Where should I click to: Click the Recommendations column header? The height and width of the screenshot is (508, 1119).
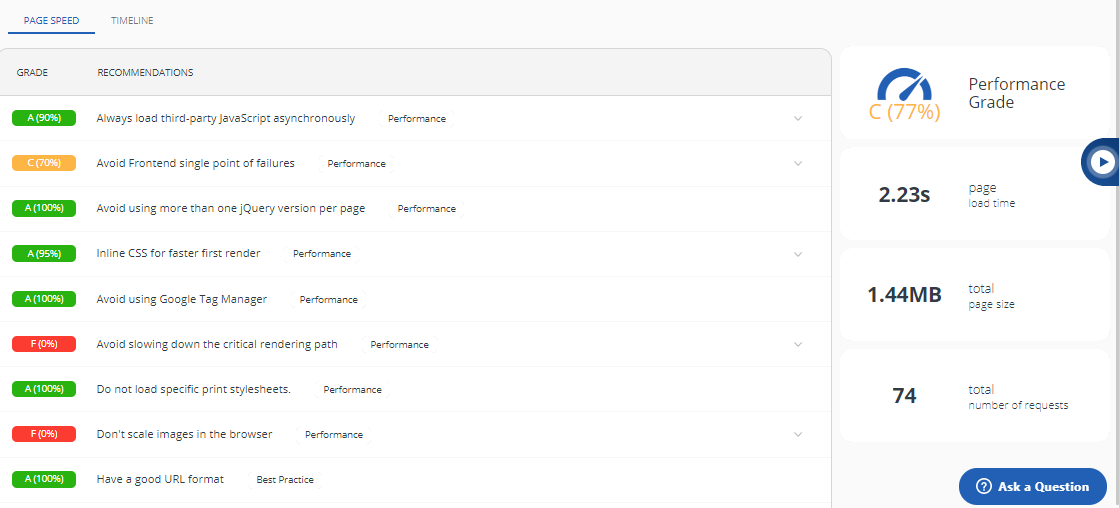[145, 73]
